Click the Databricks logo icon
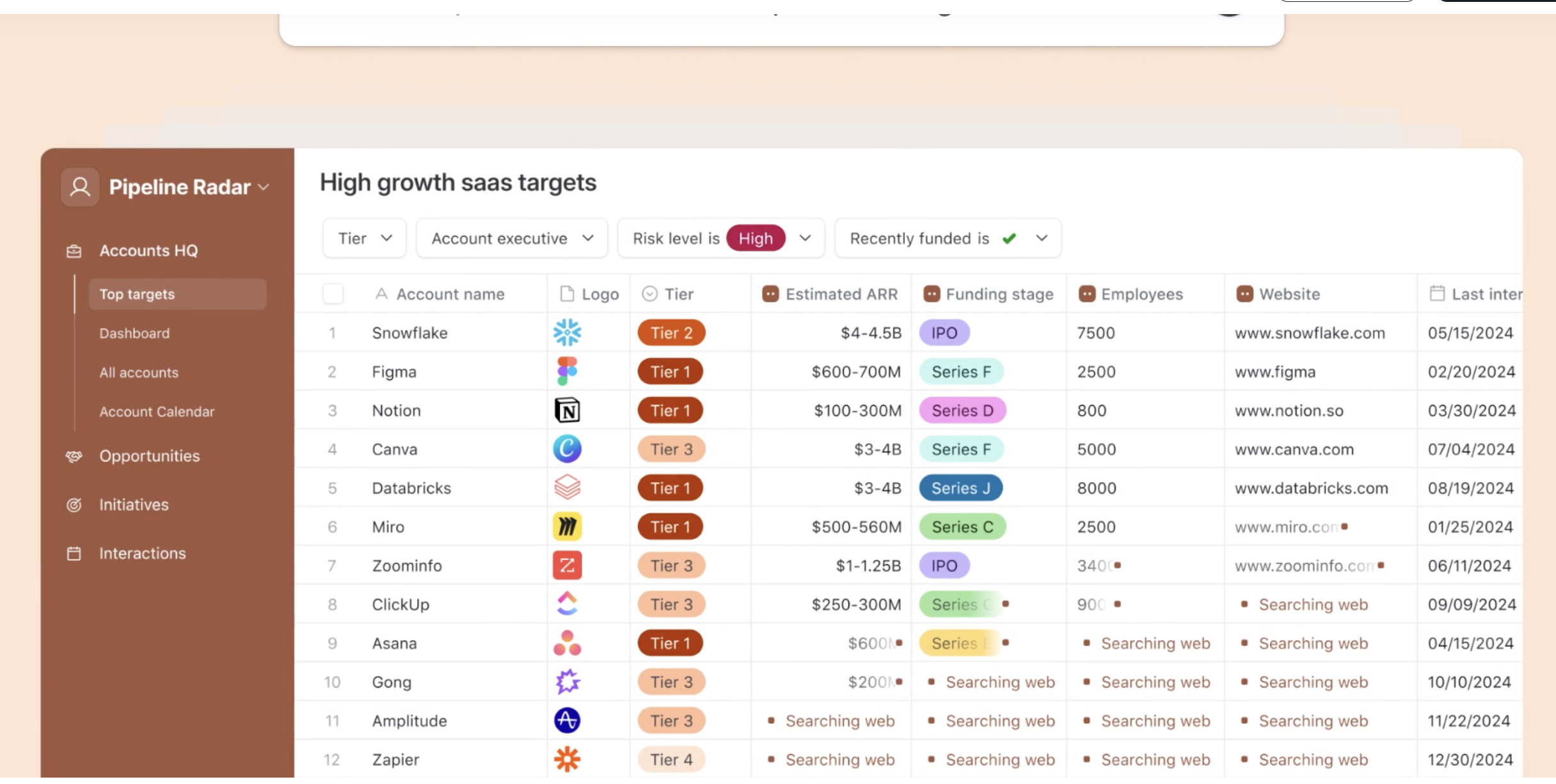1556x784 pixels. [x=567, y=488]
